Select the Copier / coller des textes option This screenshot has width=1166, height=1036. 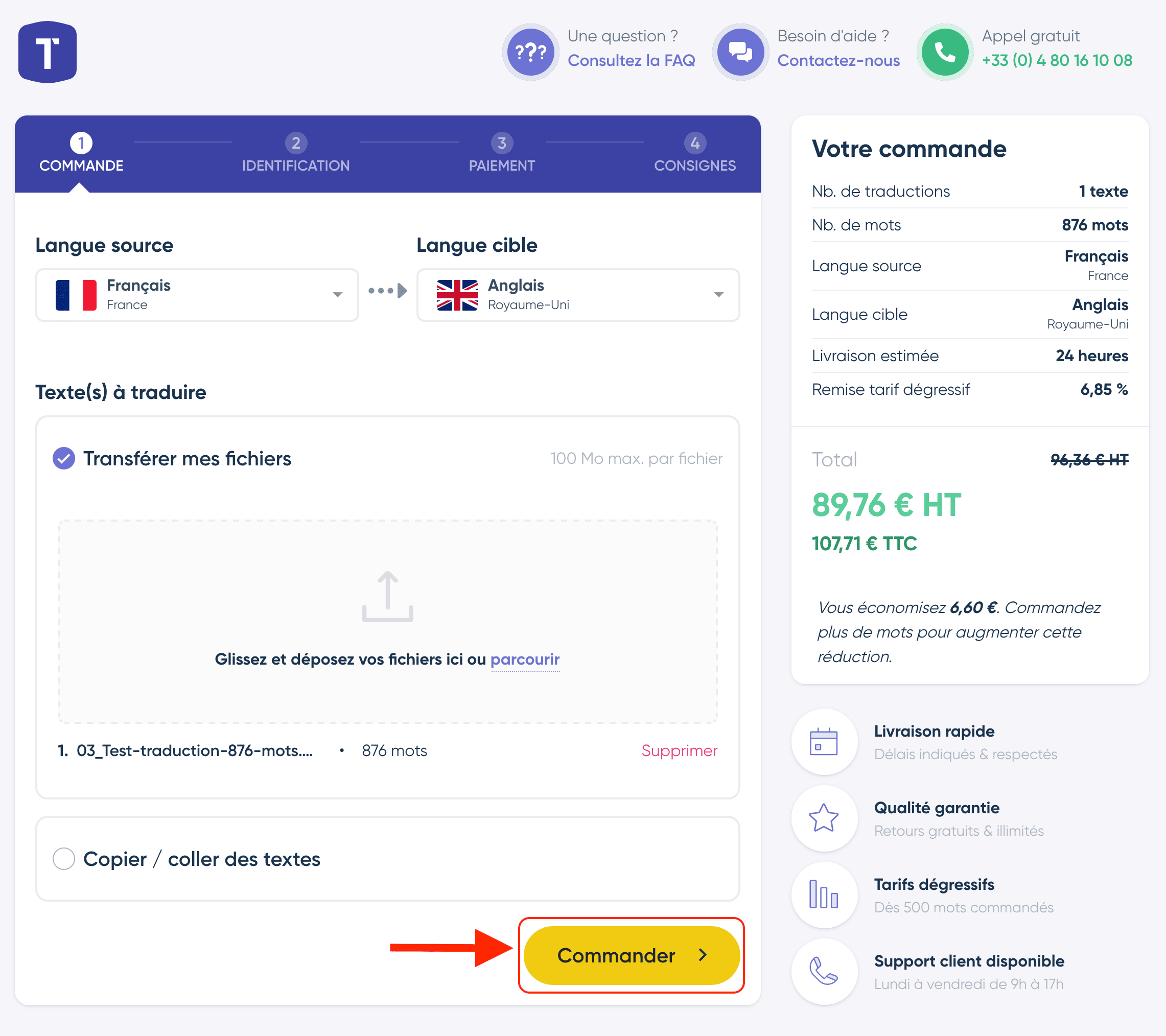coord(64,859)
